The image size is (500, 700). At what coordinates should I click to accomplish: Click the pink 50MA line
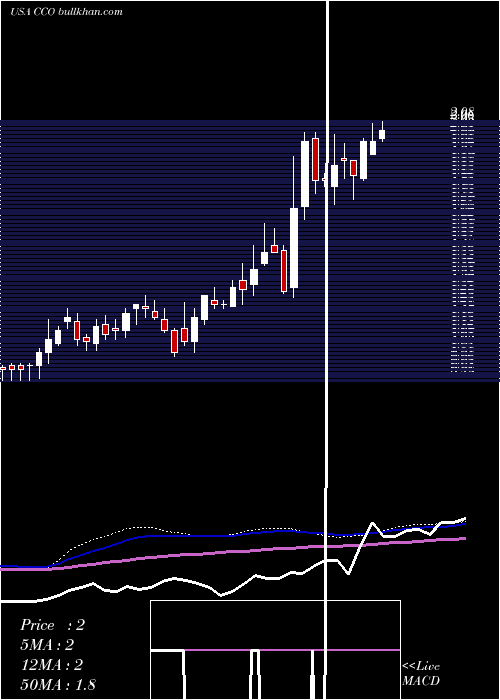click(233, 552)
